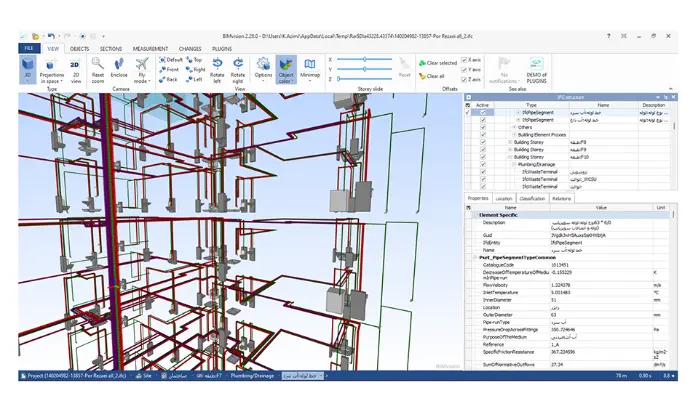Rotate the model left

point(217,70)
